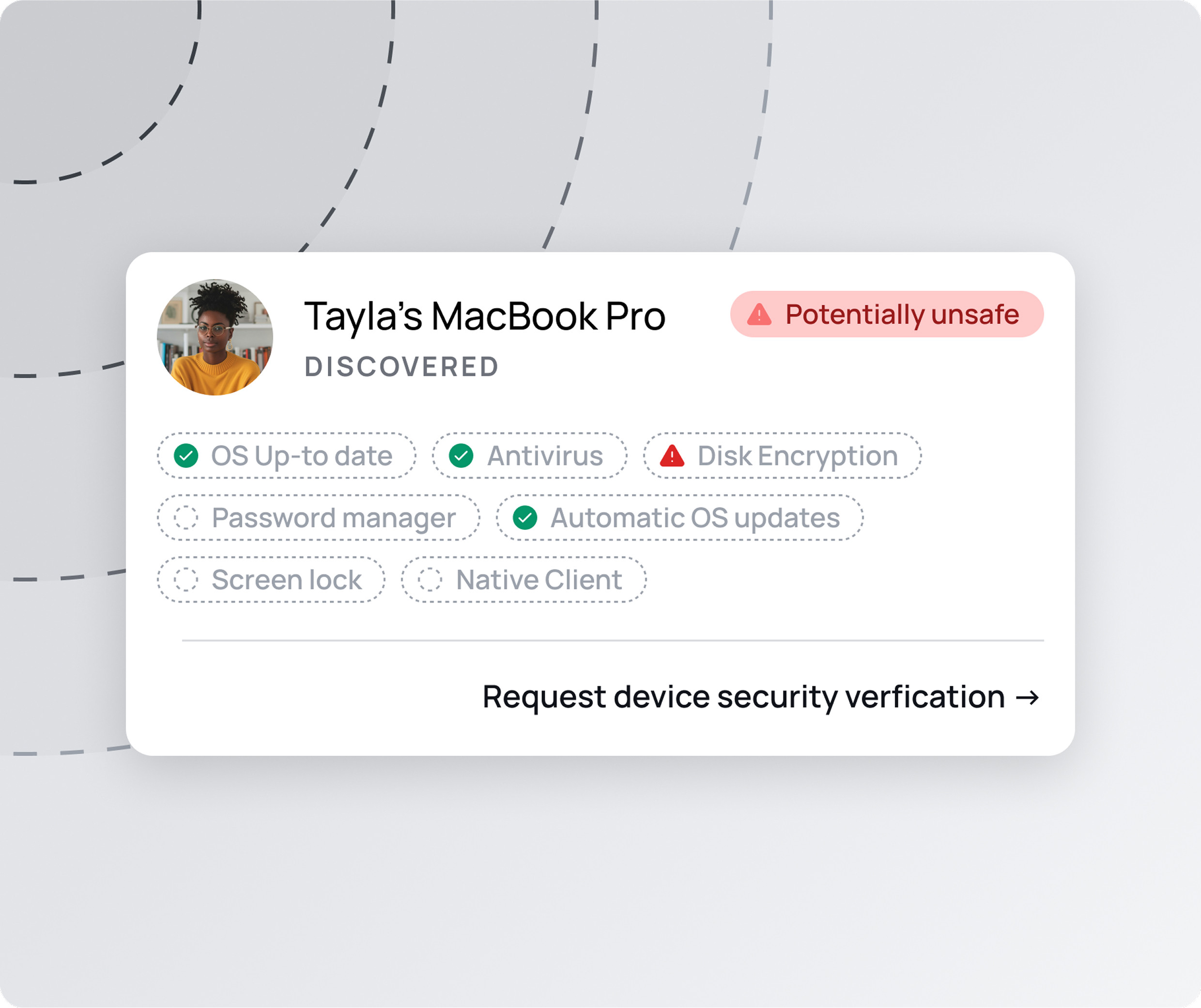Viewport: 1201px width, 1008px height.
Task: Click the green check beside OS Up-to date
Action: coord(186,456)
